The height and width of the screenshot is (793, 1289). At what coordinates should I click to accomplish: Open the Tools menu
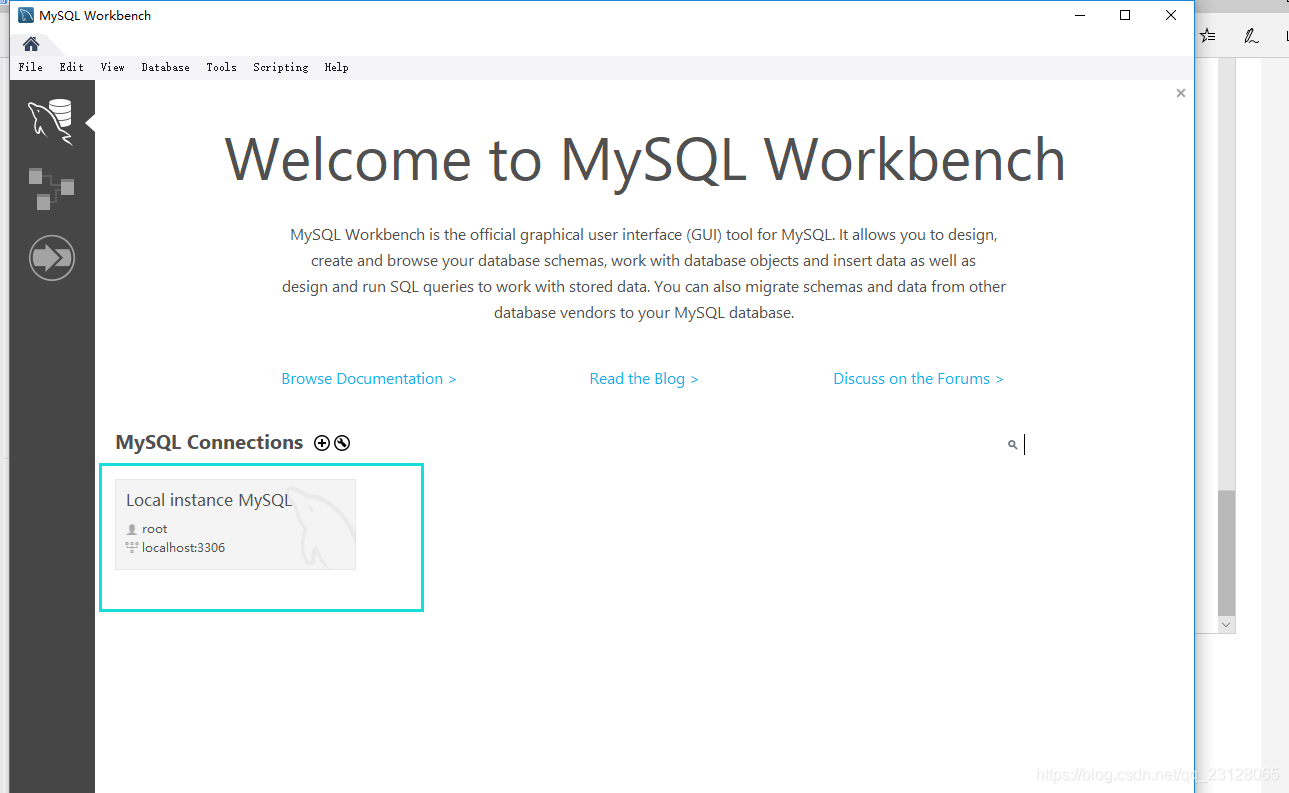click(221, 67)
